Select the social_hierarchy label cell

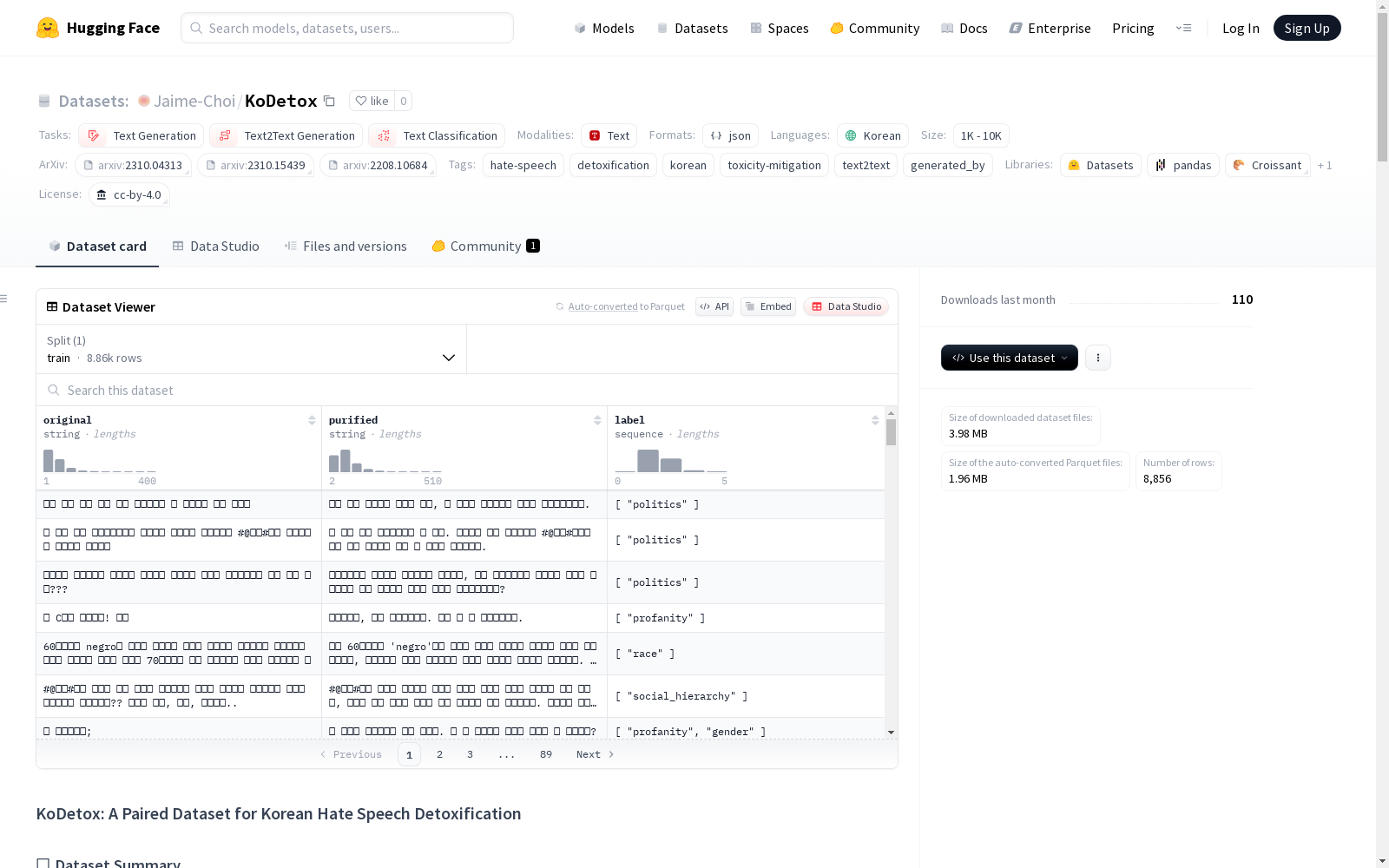[746, 696]
